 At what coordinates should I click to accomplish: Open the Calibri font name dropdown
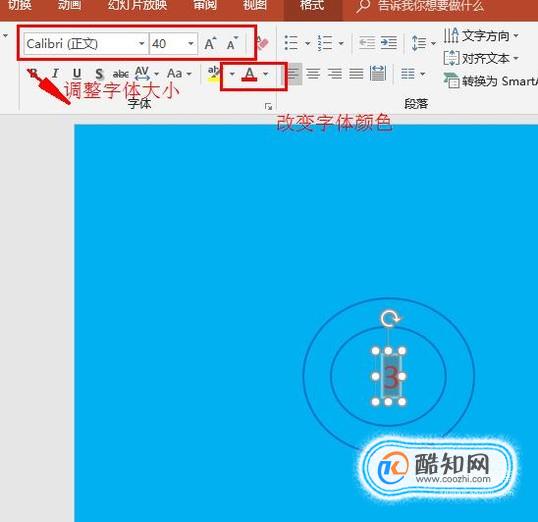click(141, 44)
